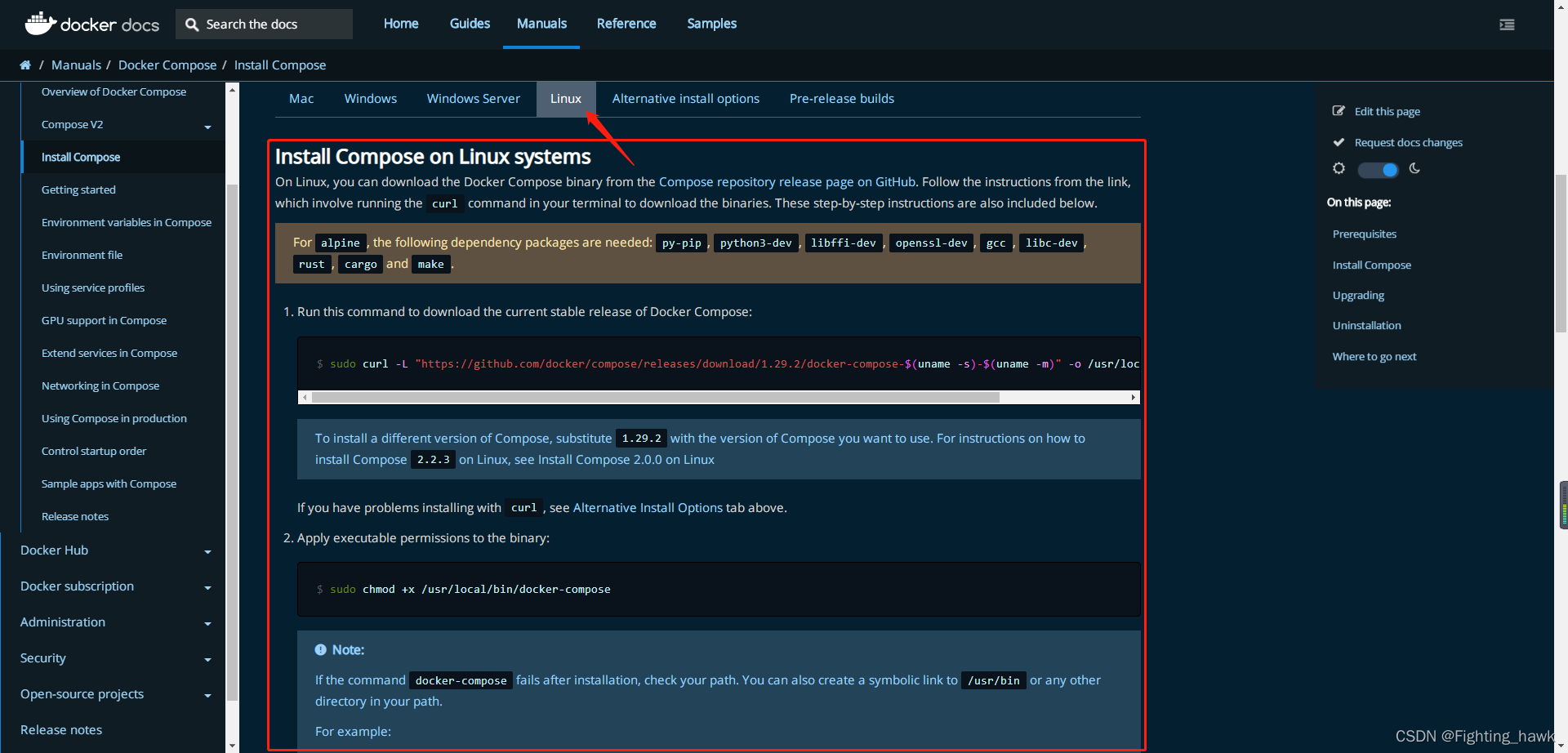Jump to Upgrading section

[x=1358, y=295]
